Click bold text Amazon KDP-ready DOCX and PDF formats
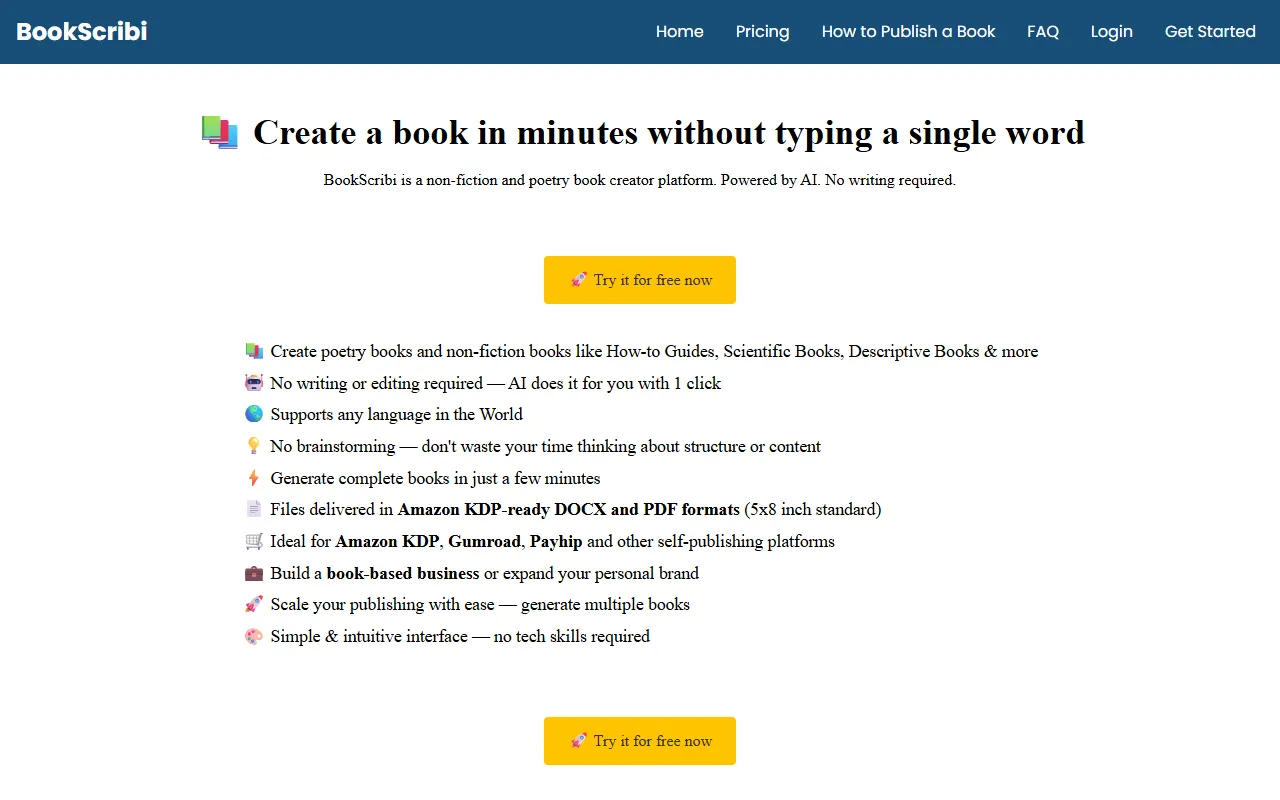The image size is (1280, 800). click(569, 509)
